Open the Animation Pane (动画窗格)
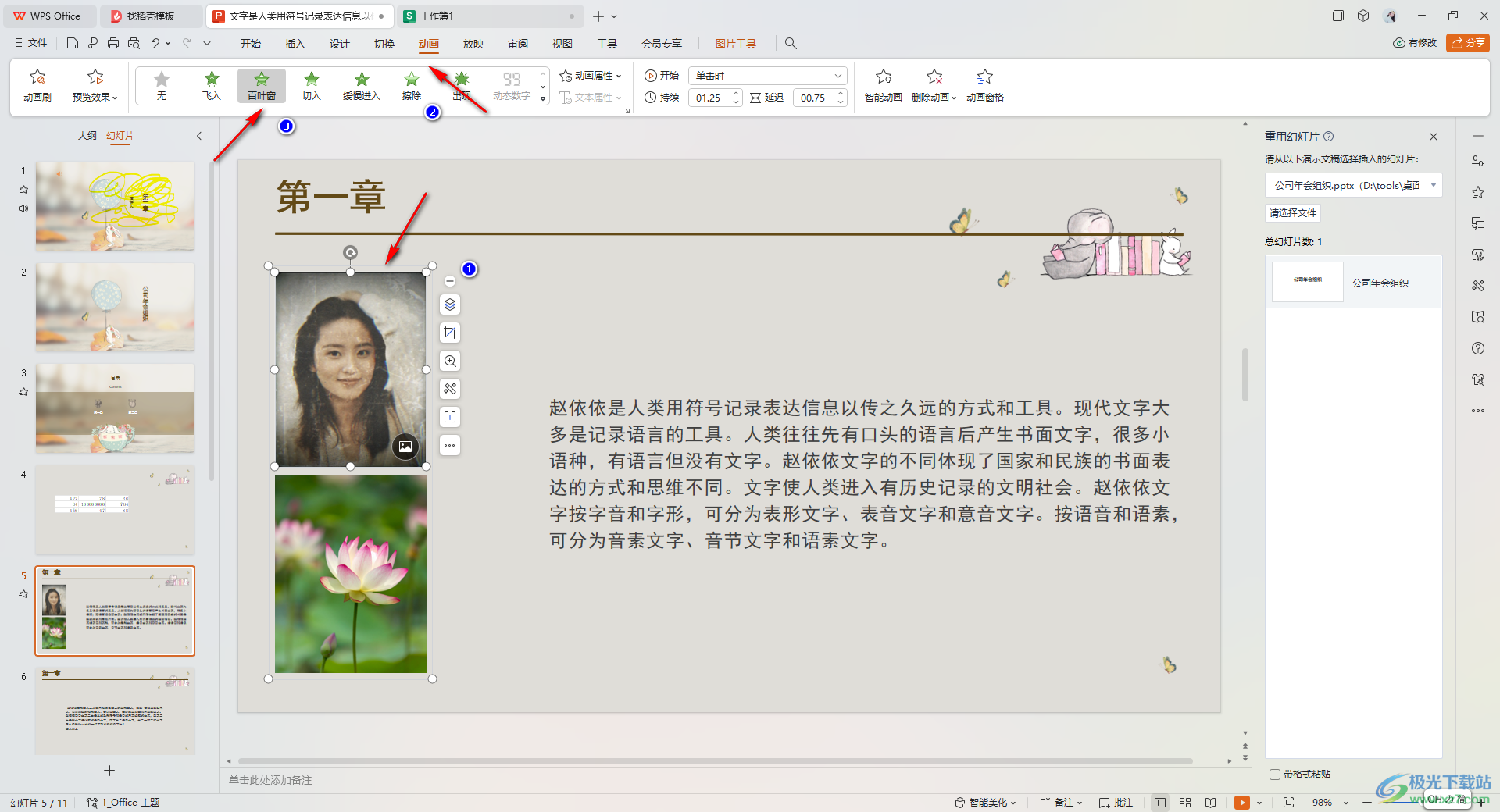The width and height of the screenshot is (1500, 812). point(984,85)
